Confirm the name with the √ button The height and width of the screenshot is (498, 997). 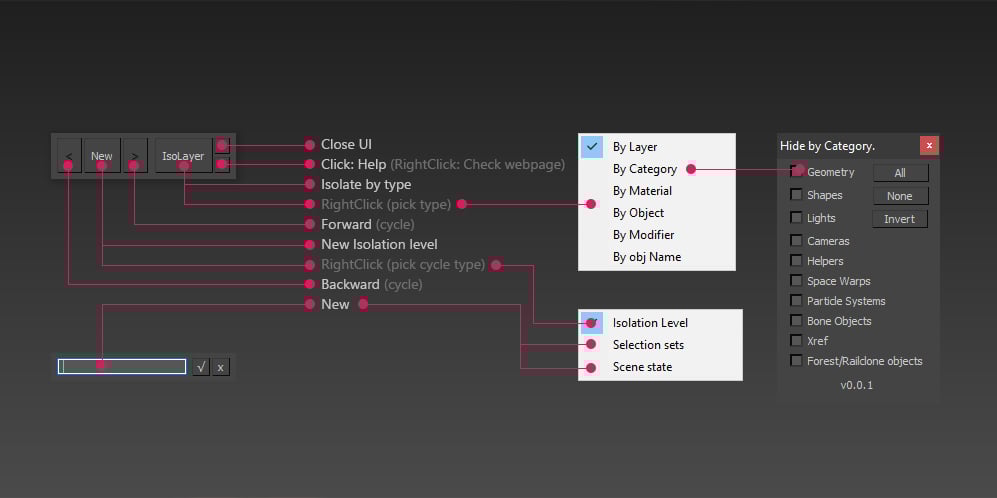pos(201,367)
